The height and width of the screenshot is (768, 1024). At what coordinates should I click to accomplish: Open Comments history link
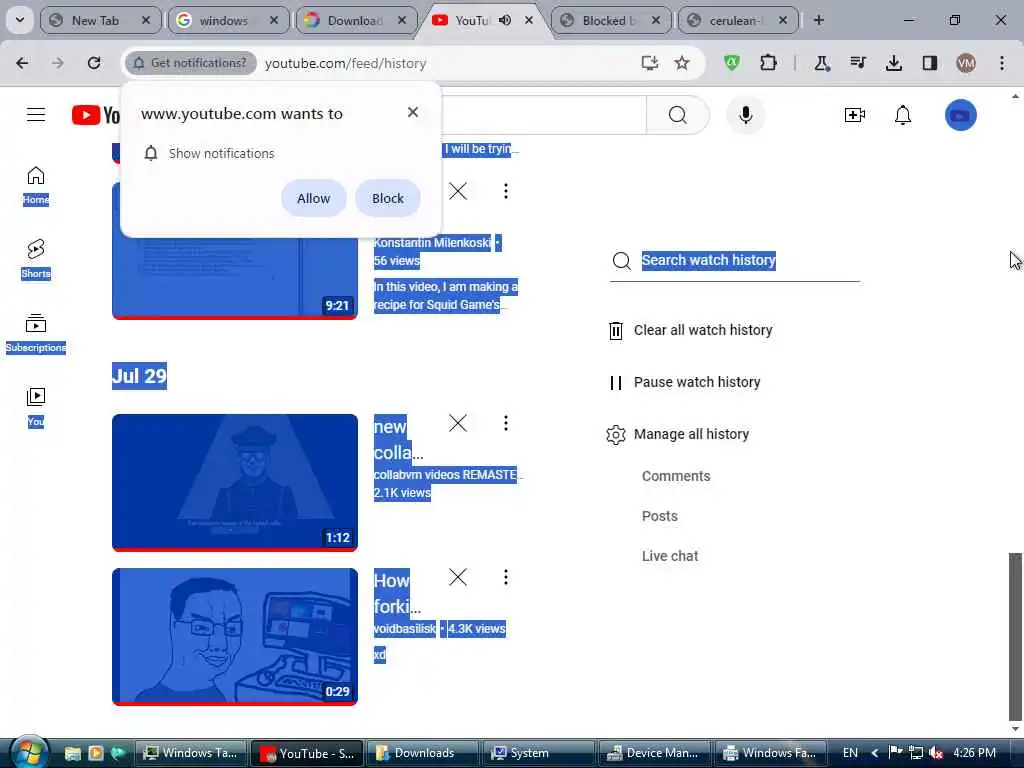coord(676,476)
